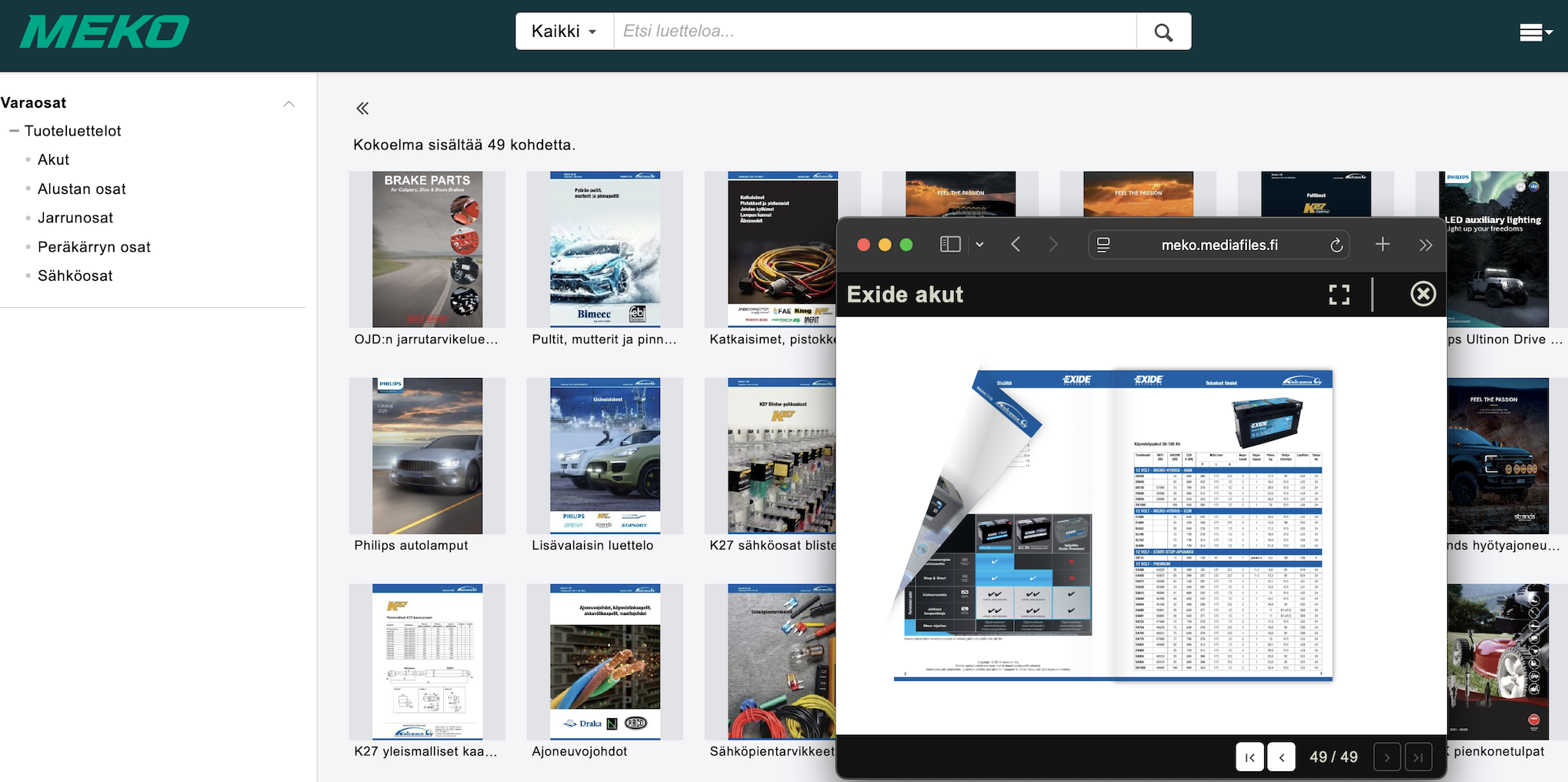The width and height of the screenshot is (1568, 782).
Task: Toggle fullscreen in Exide akut viewer
Action: [1339, 294]
